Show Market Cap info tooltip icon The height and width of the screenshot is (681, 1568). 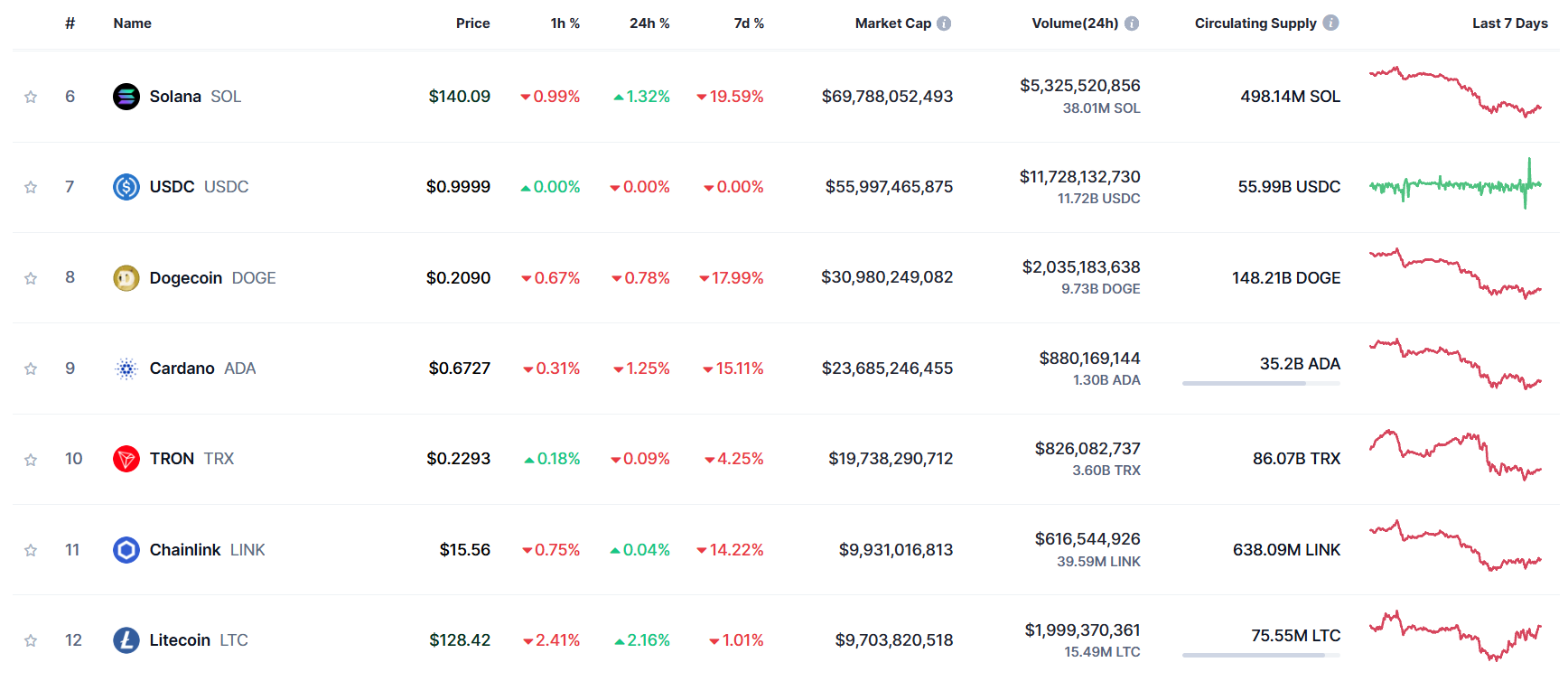pyautogui.click(x=944, y=23)
